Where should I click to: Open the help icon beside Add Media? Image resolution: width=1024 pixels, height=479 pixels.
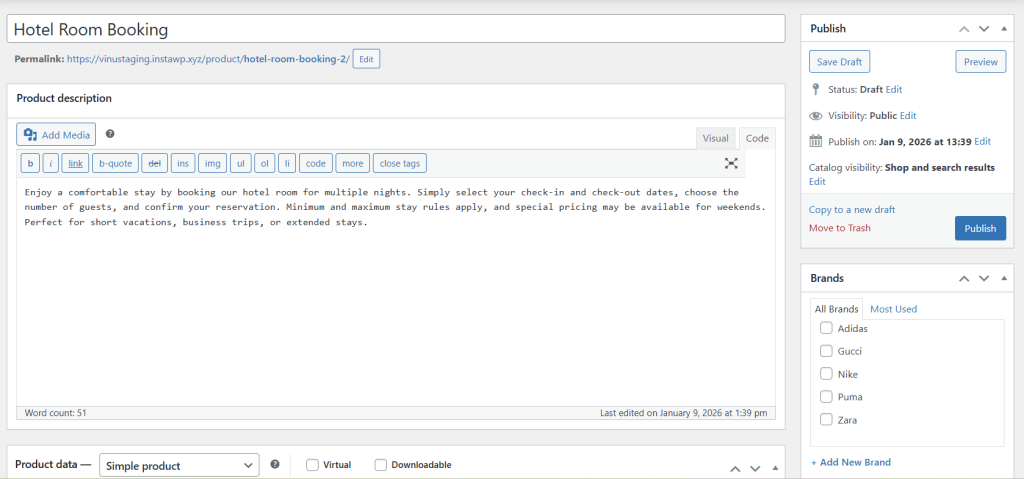(110, 134)
